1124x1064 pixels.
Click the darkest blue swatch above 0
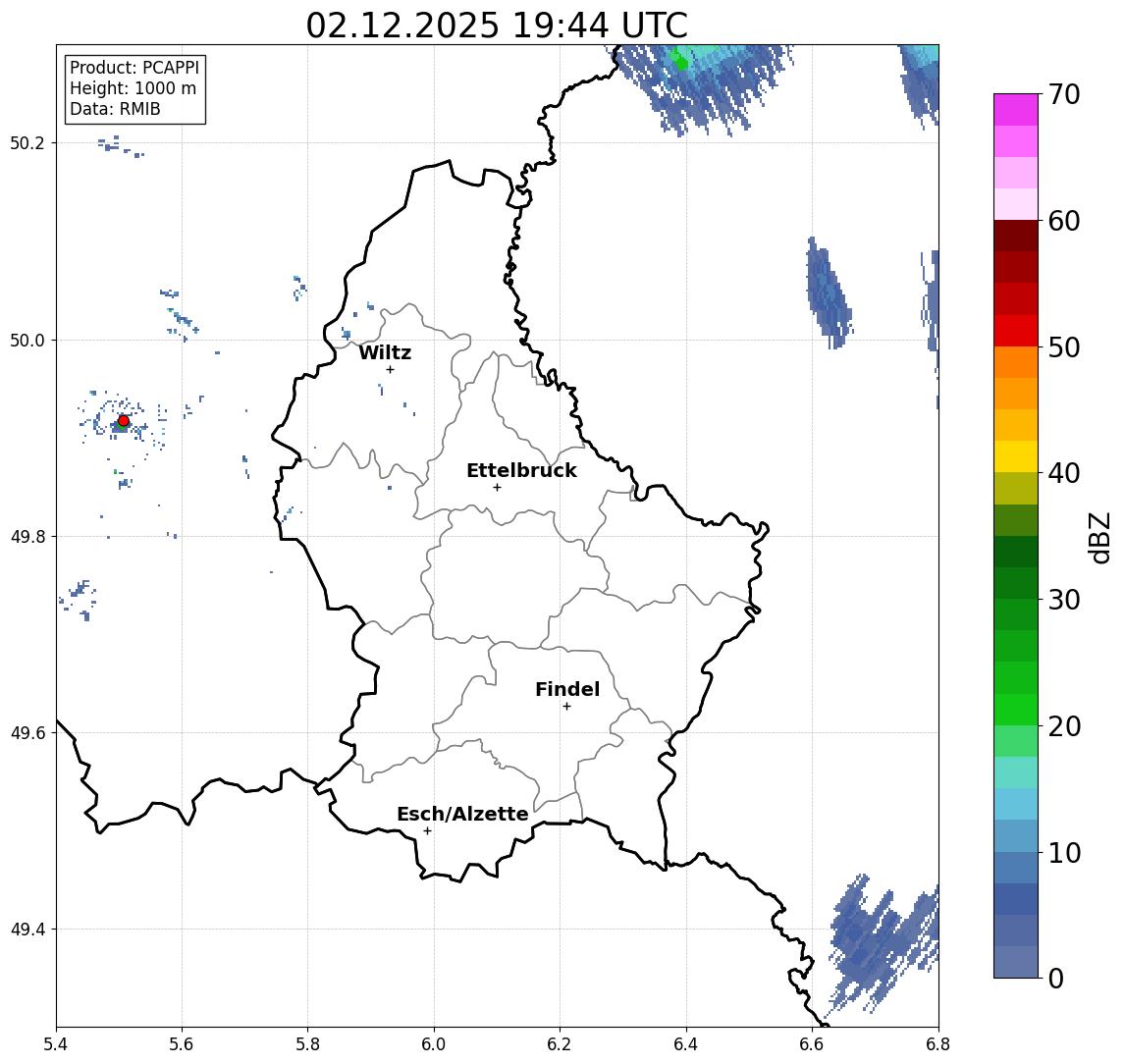1016,898
